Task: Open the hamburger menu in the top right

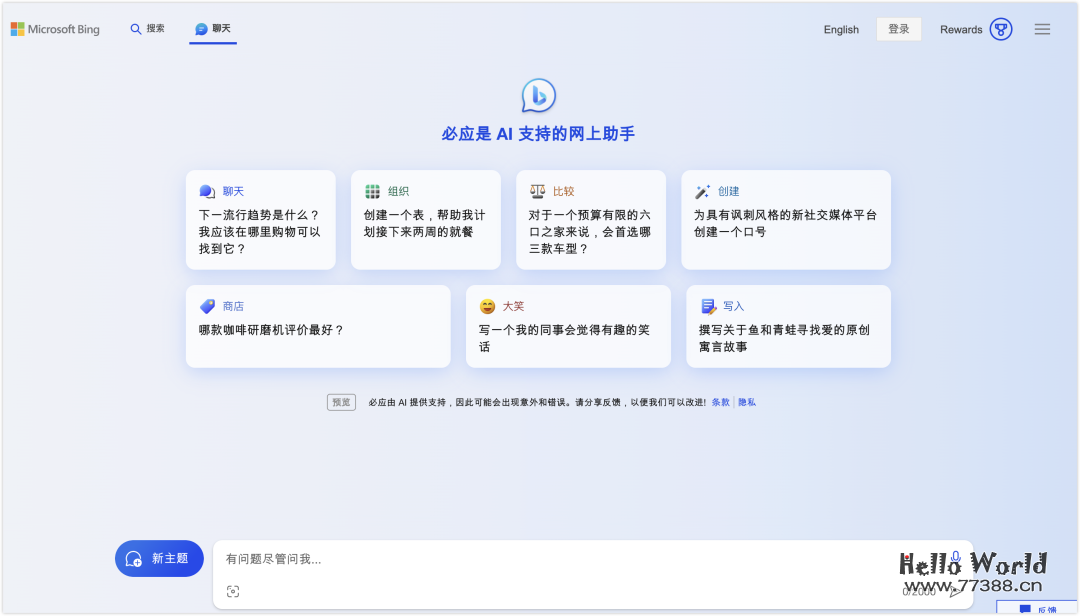Action: click(1042, 29)
